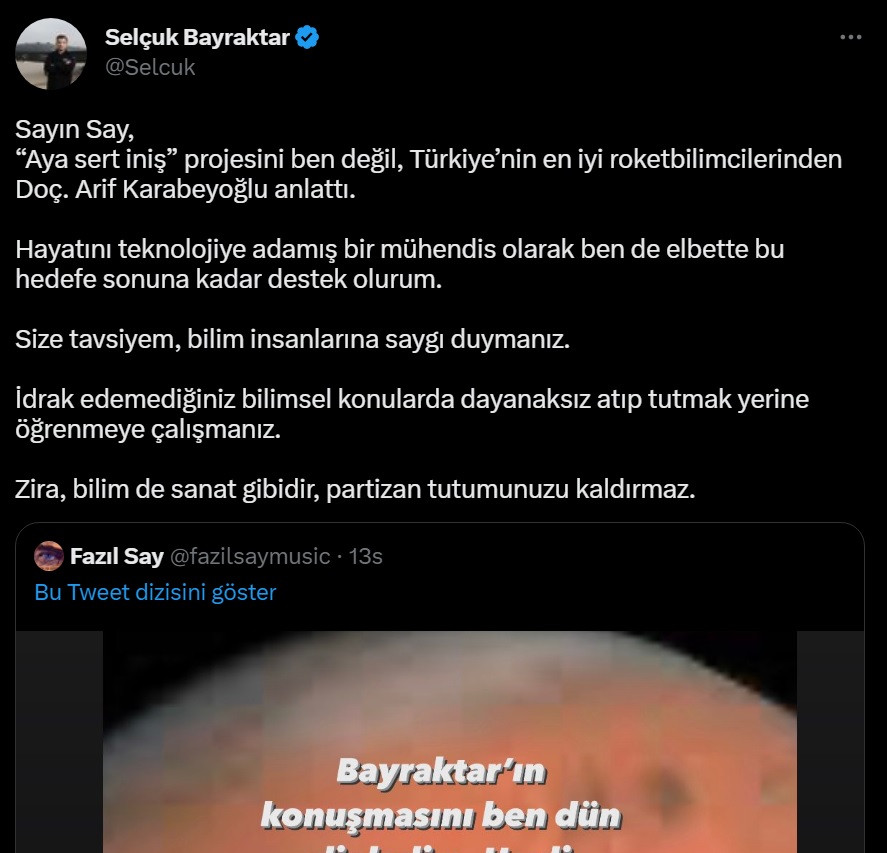Open the Fazıl Say name in the quoted tweet
The image size is (887, 853).
[x=117, y=557]
